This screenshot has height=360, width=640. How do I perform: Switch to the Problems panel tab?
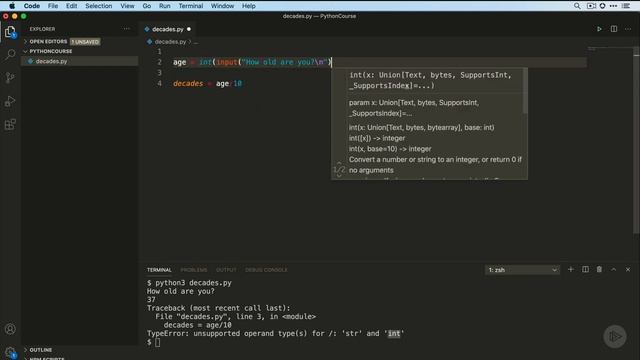click(x=194, y=270)
